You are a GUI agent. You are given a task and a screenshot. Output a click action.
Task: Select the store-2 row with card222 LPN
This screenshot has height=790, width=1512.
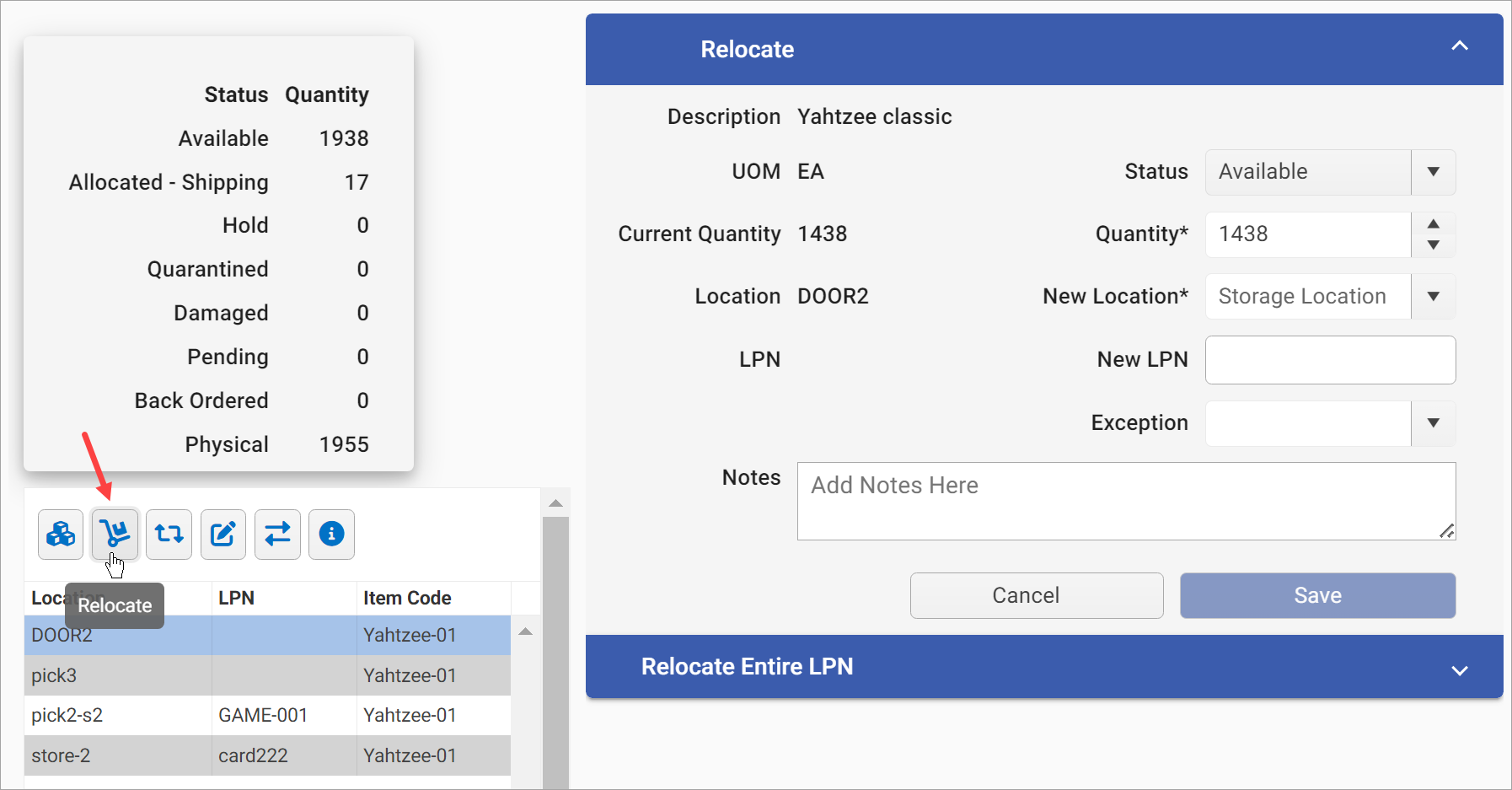click(253, 755)
